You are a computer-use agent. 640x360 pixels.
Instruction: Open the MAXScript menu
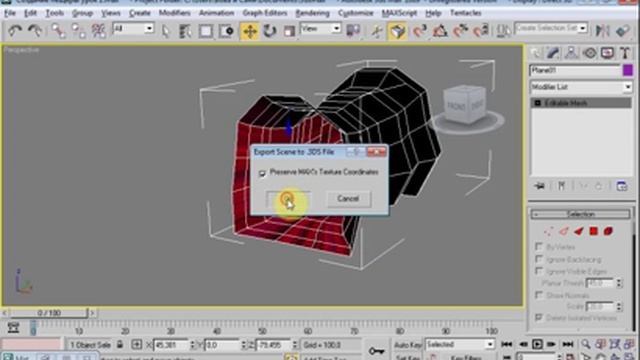[x=399, y=13]
